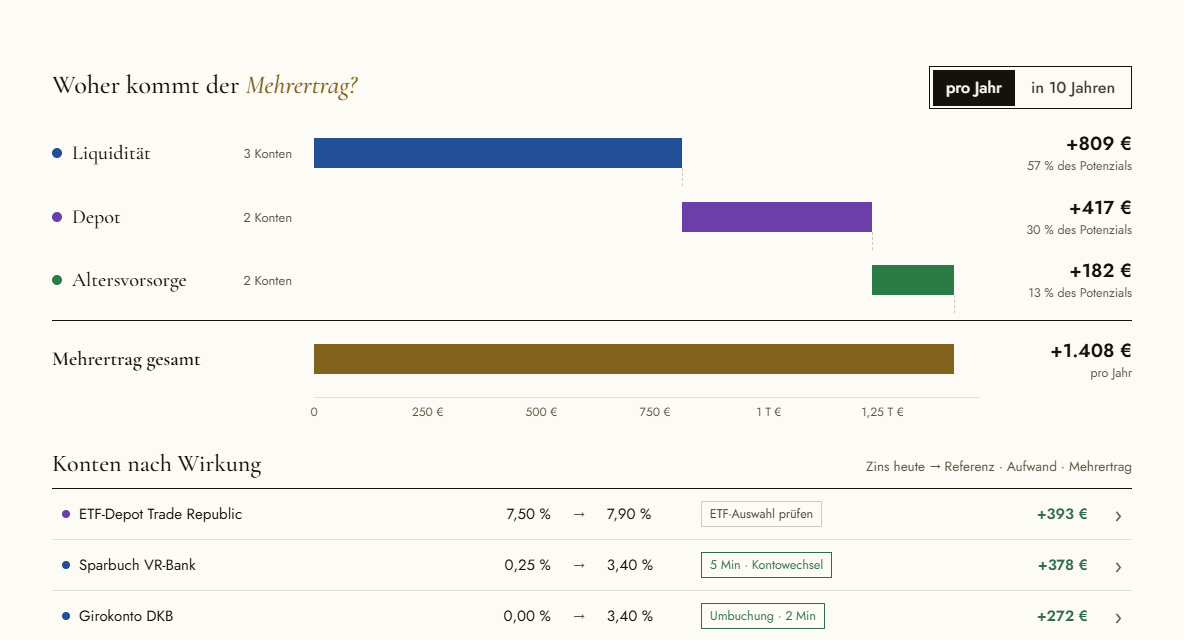
Task: Click the '+393 €' value for ETF-Depot
Action: click(1062, 514)
